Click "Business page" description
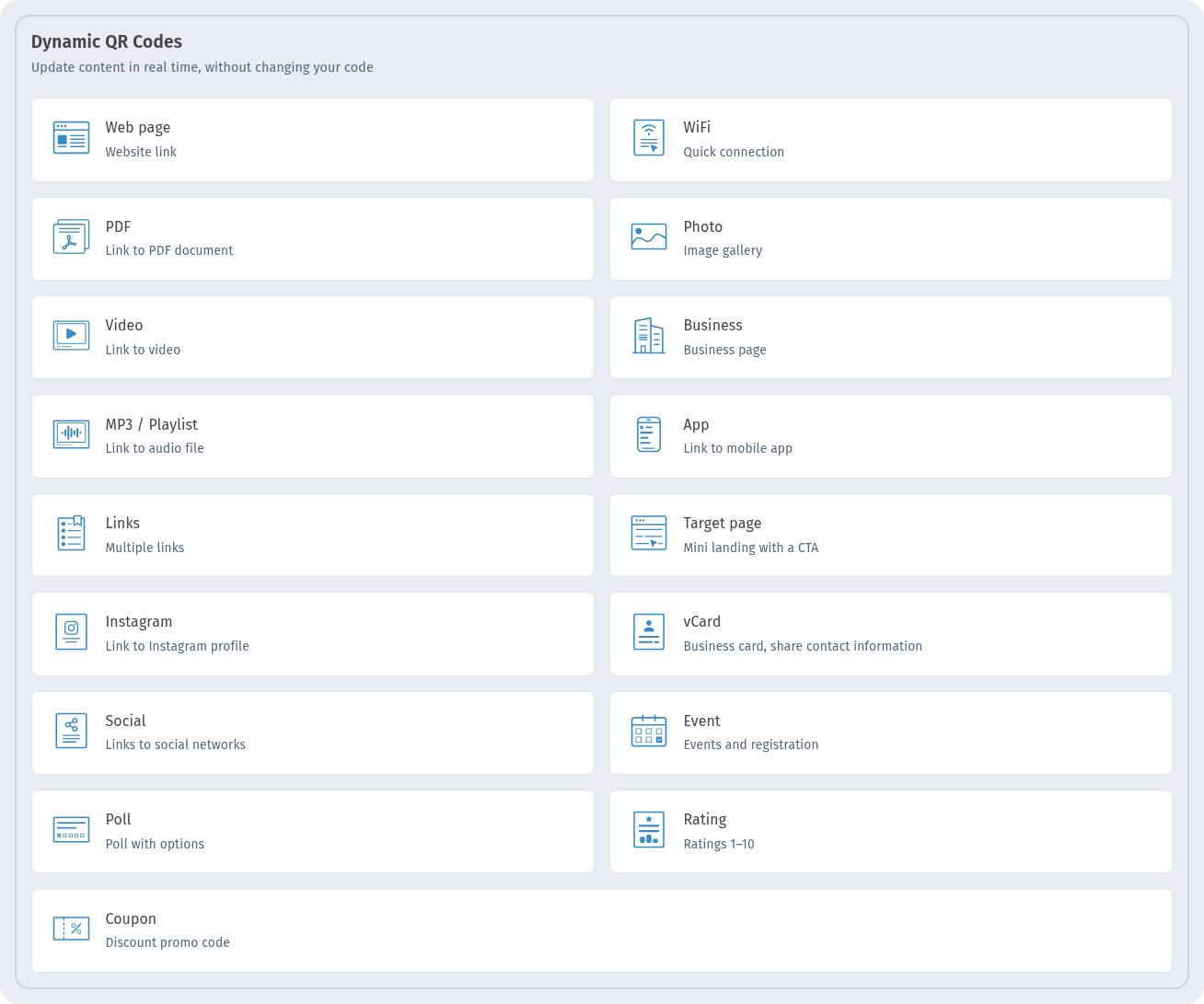Image resolution: width=1204 pixels, height=1004 pixels. click(x=724, y=350)
